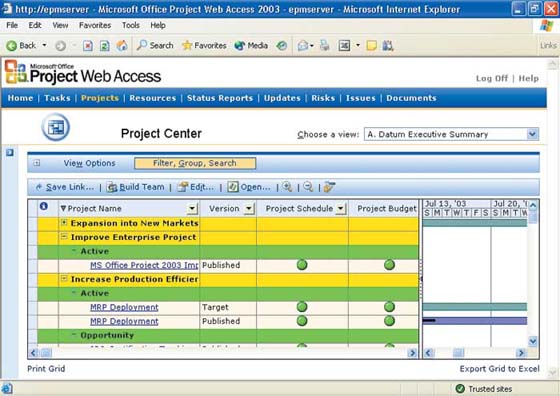560x396 pixels.
Task: Click the Gantt horizontal scrollbar left arrow
Action: [429, 353]
